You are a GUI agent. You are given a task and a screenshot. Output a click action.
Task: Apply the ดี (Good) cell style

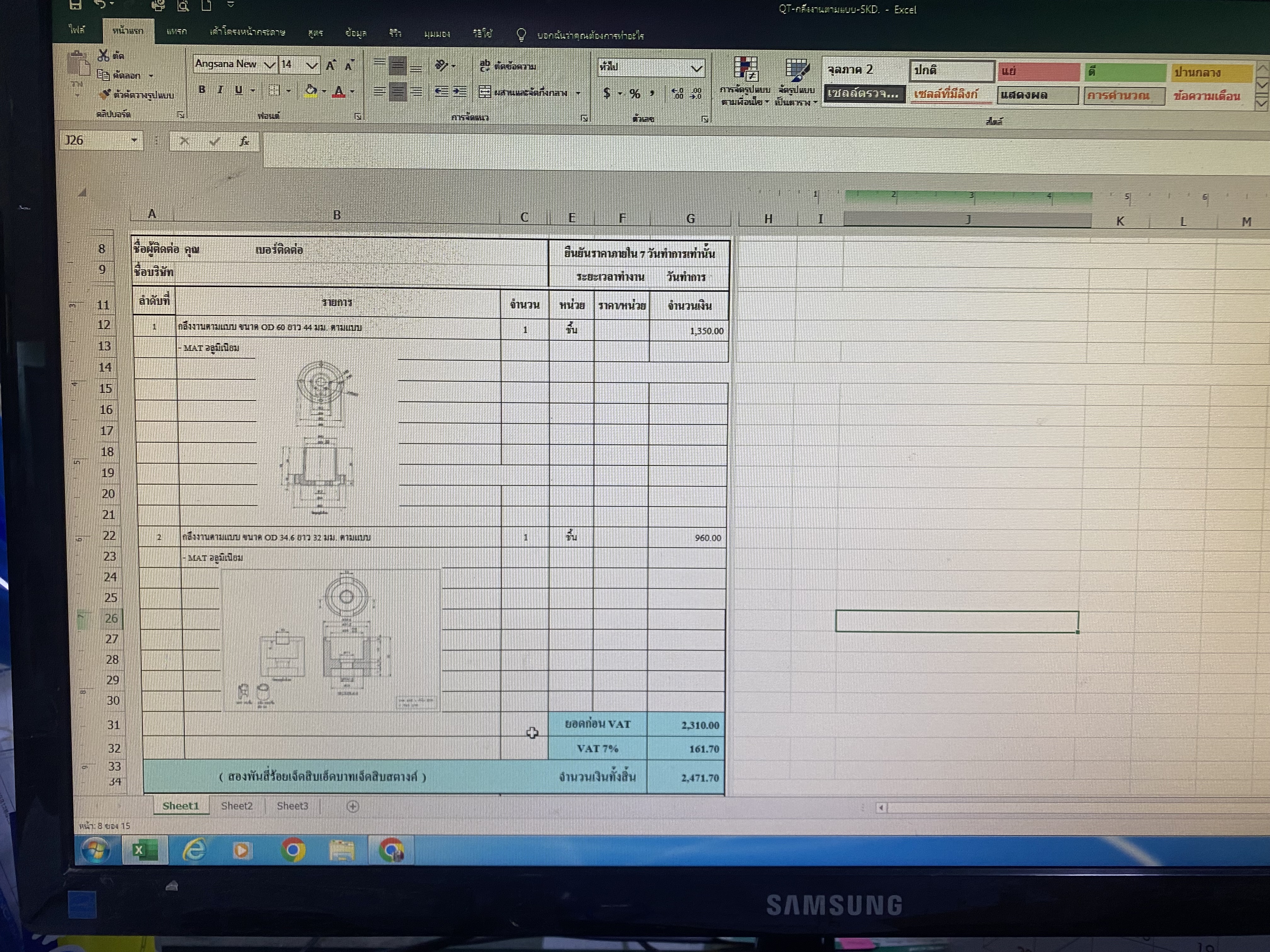[x=1125, y=72]
